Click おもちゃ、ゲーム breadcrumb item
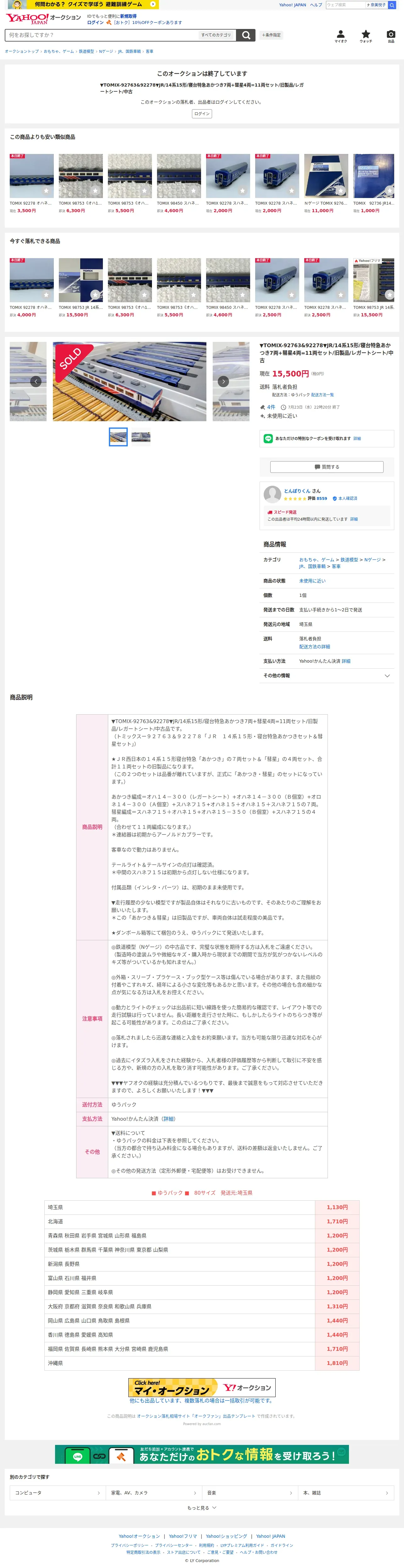 [59, 52]
